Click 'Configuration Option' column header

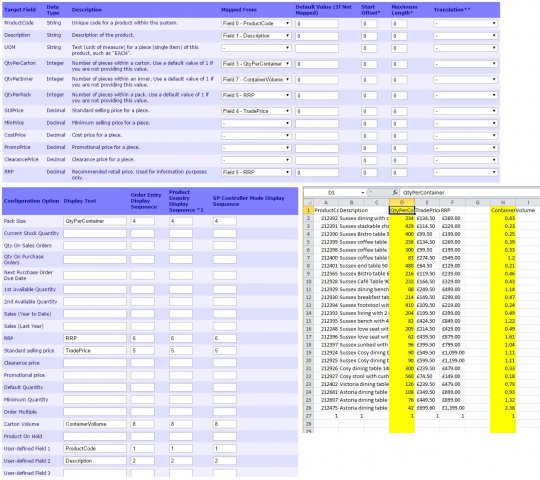[31, 201]
